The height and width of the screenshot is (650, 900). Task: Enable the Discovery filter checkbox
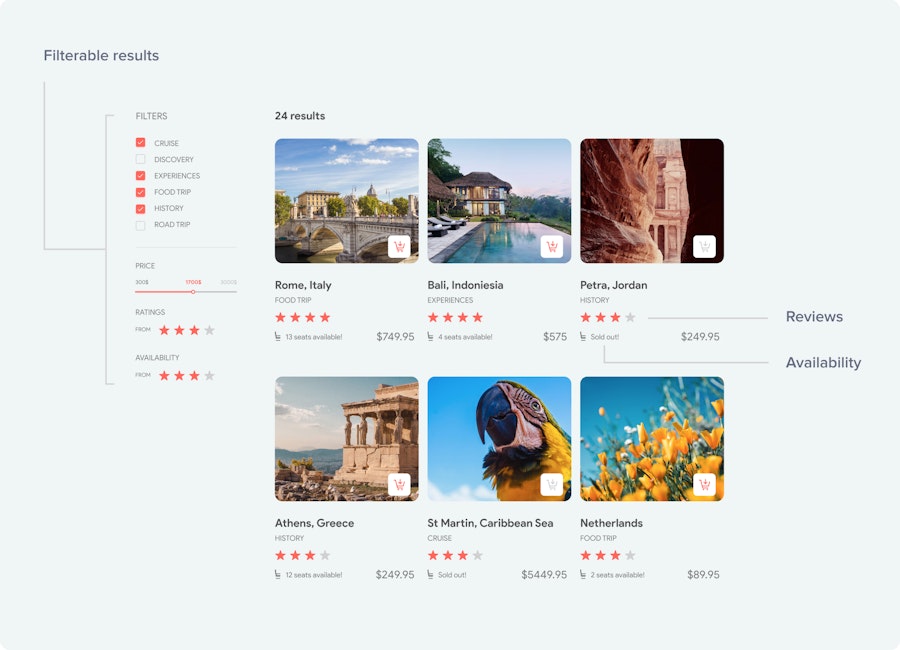(x=140, y=159)
